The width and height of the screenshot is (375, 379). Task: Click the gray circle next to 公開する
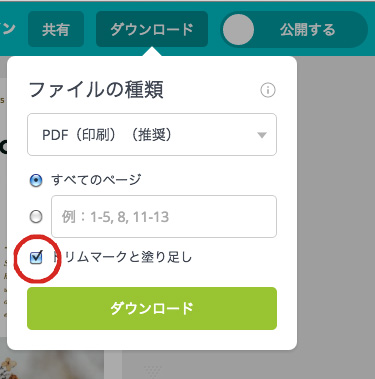(x=238, y=29)
